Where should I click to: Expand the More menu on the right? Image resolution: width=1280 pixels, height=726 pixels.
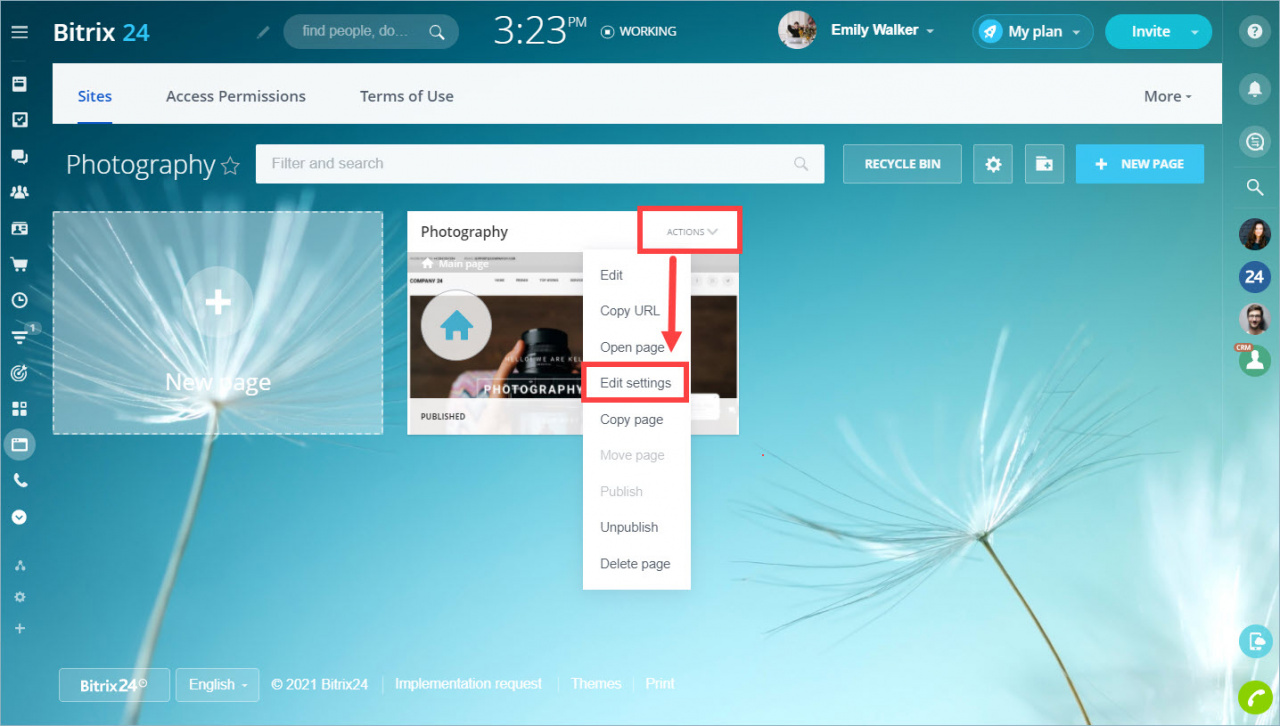click(1166, 96)
